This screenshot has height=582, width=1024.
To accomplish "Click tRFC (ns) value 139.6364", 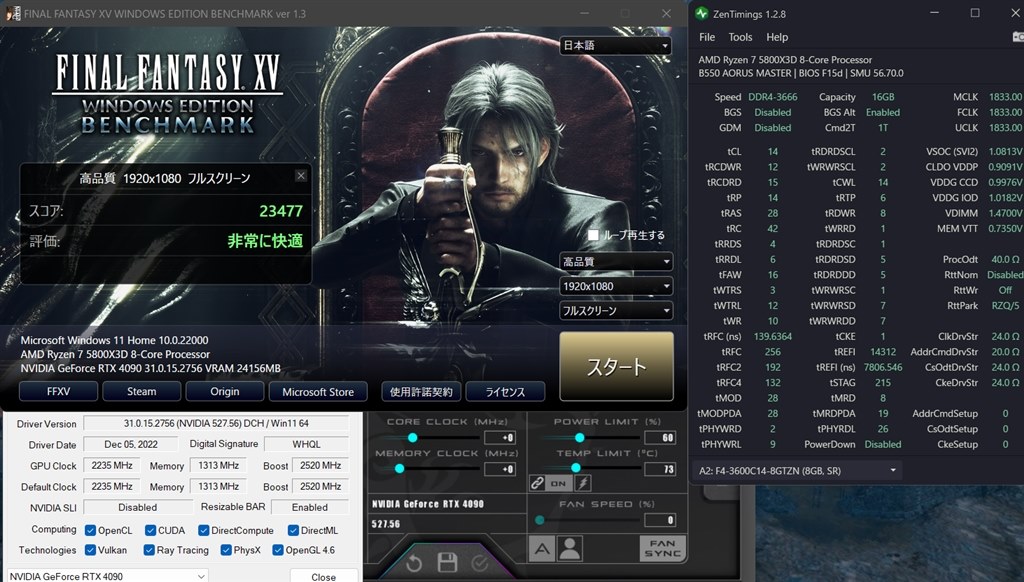I will click(773, 336).
